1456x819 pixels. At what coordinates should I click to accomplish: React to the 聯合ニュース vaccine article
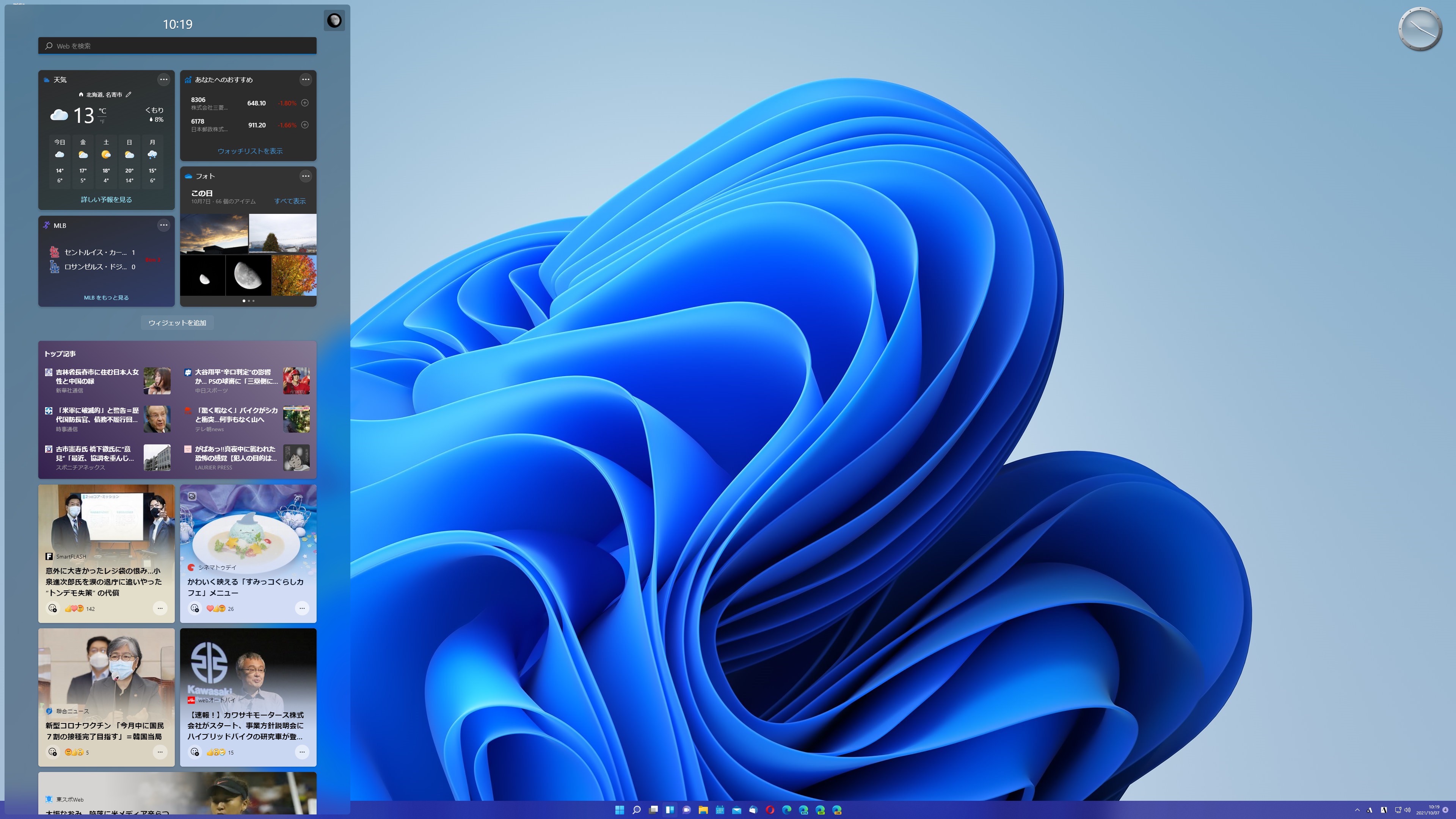click(x=53, y=752)
